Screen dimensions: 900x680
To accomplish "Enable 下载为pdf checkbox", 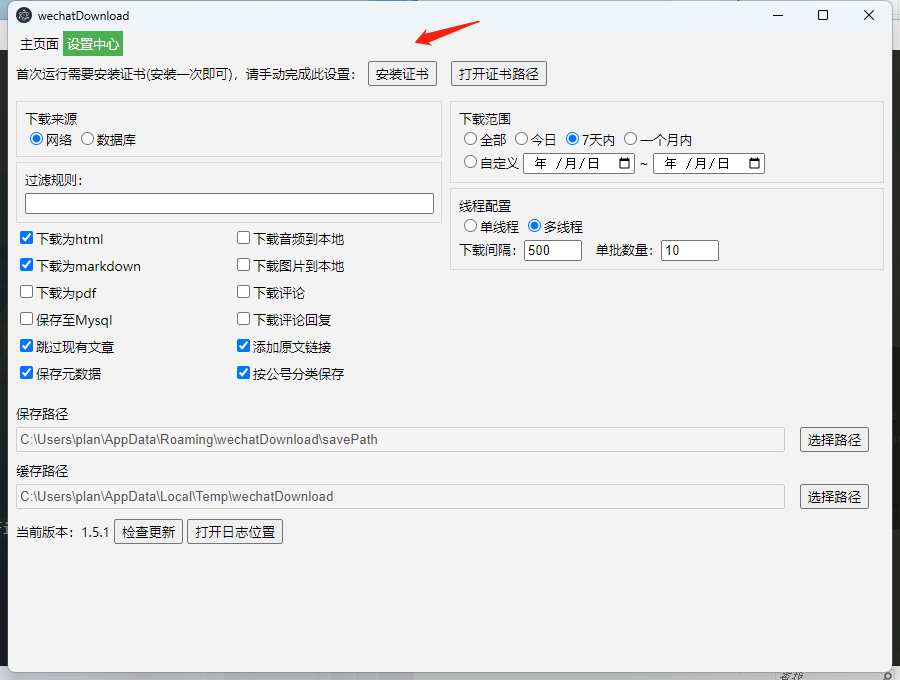I will [x=26, y=292].
